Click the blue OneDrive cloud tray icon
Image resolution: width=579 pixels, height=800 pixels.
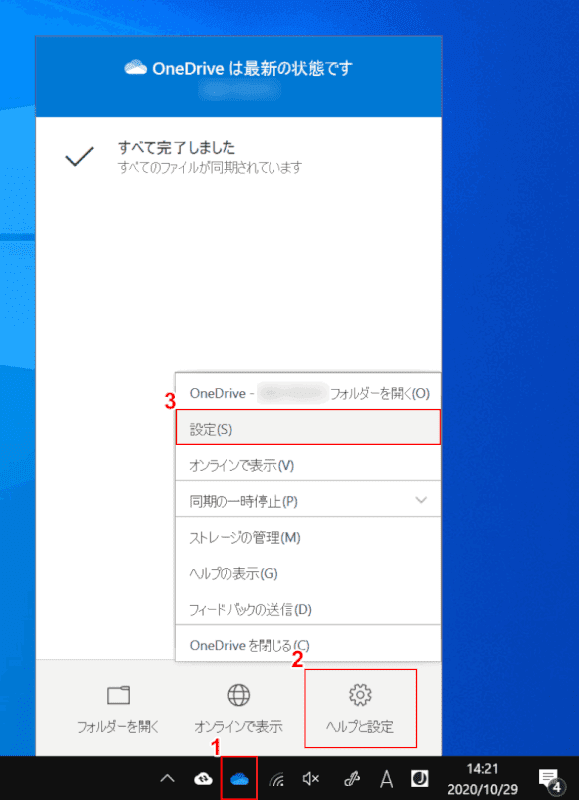pos(239,779)
